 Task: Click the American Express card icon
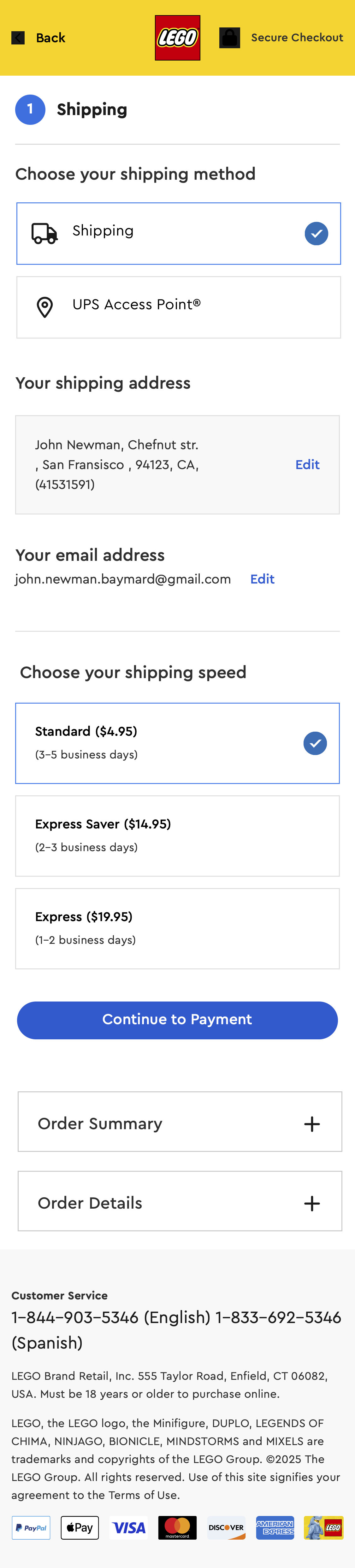[x=275, y=1527]
